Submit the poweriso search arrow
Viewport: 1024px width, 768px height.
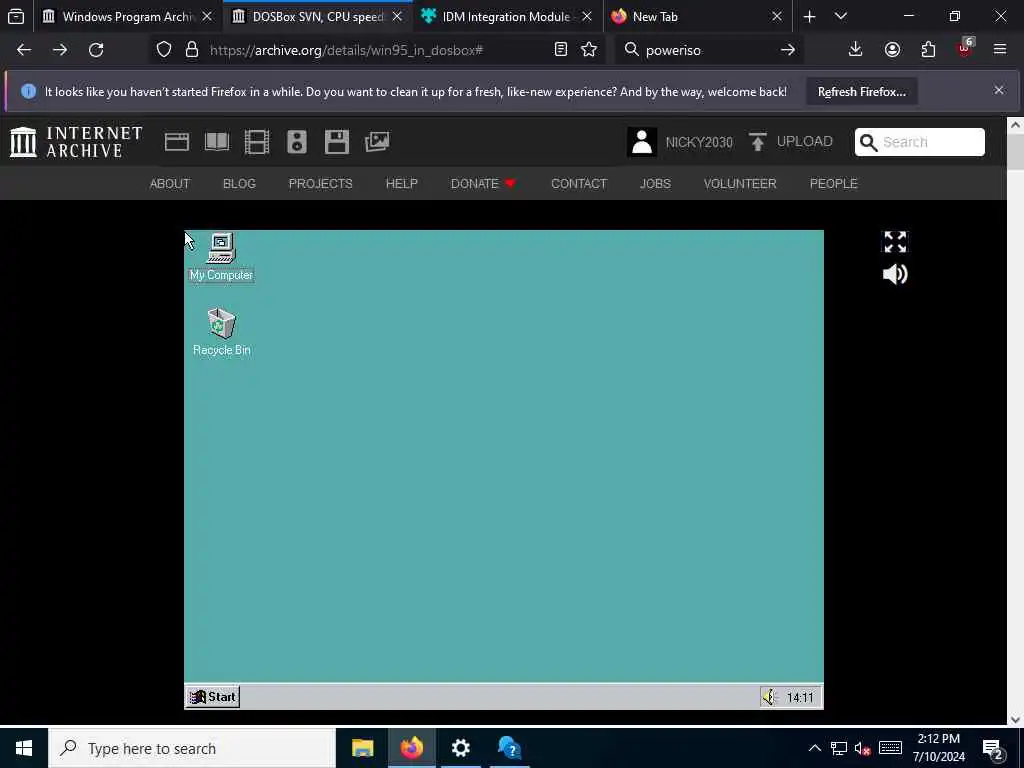[788, 50]
